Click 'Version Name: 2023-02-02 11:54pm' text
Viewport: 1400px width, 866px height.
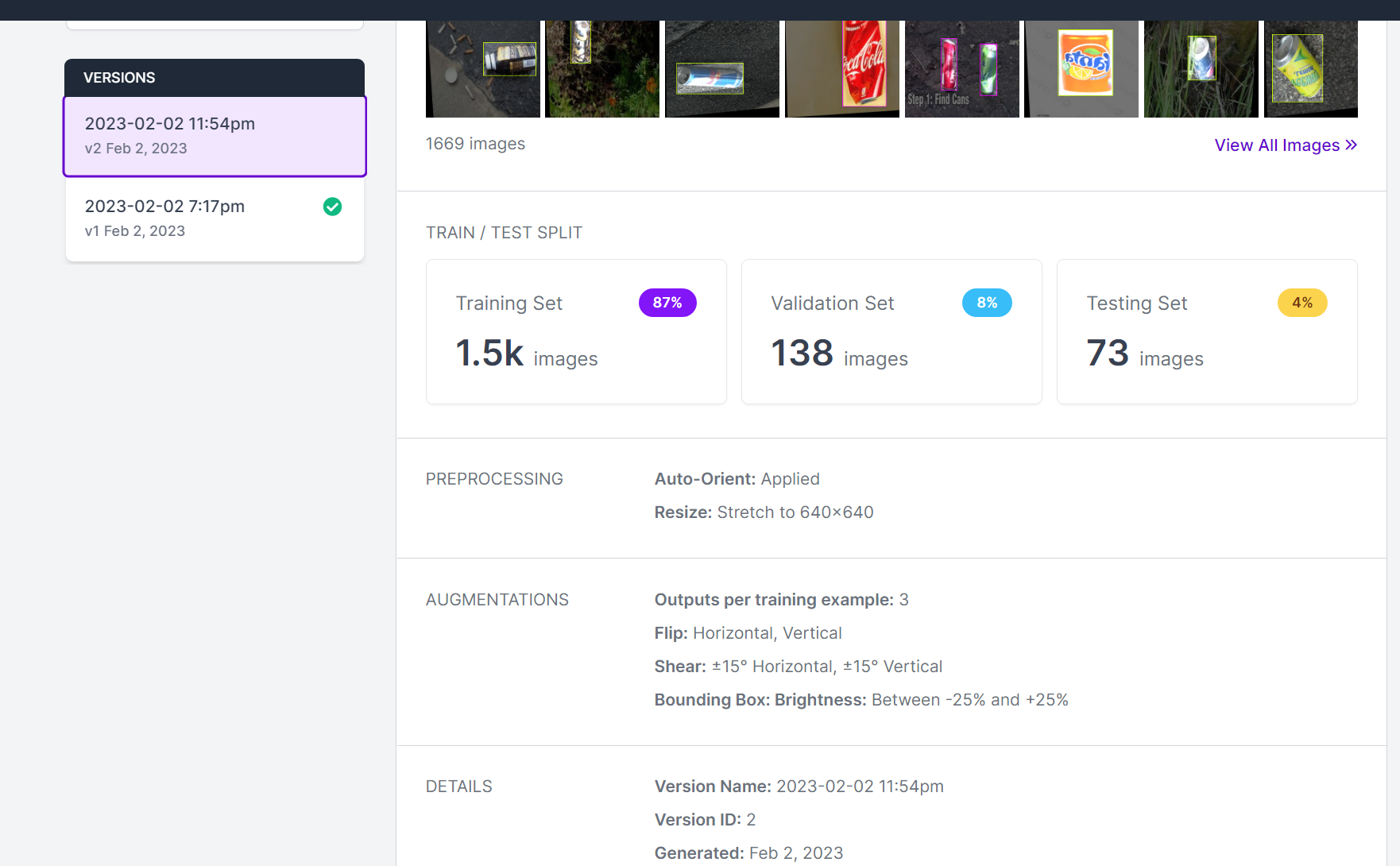[x=799, y=787]
